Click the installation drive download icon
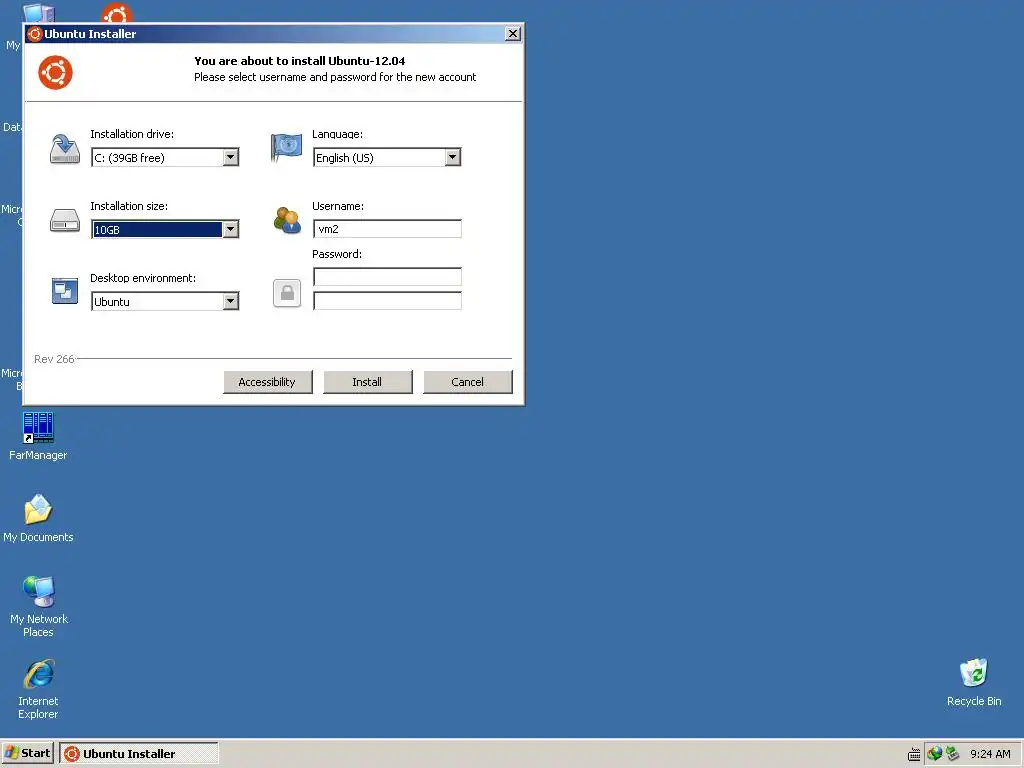Screen dimensions: 1024x768 [65, 149]
